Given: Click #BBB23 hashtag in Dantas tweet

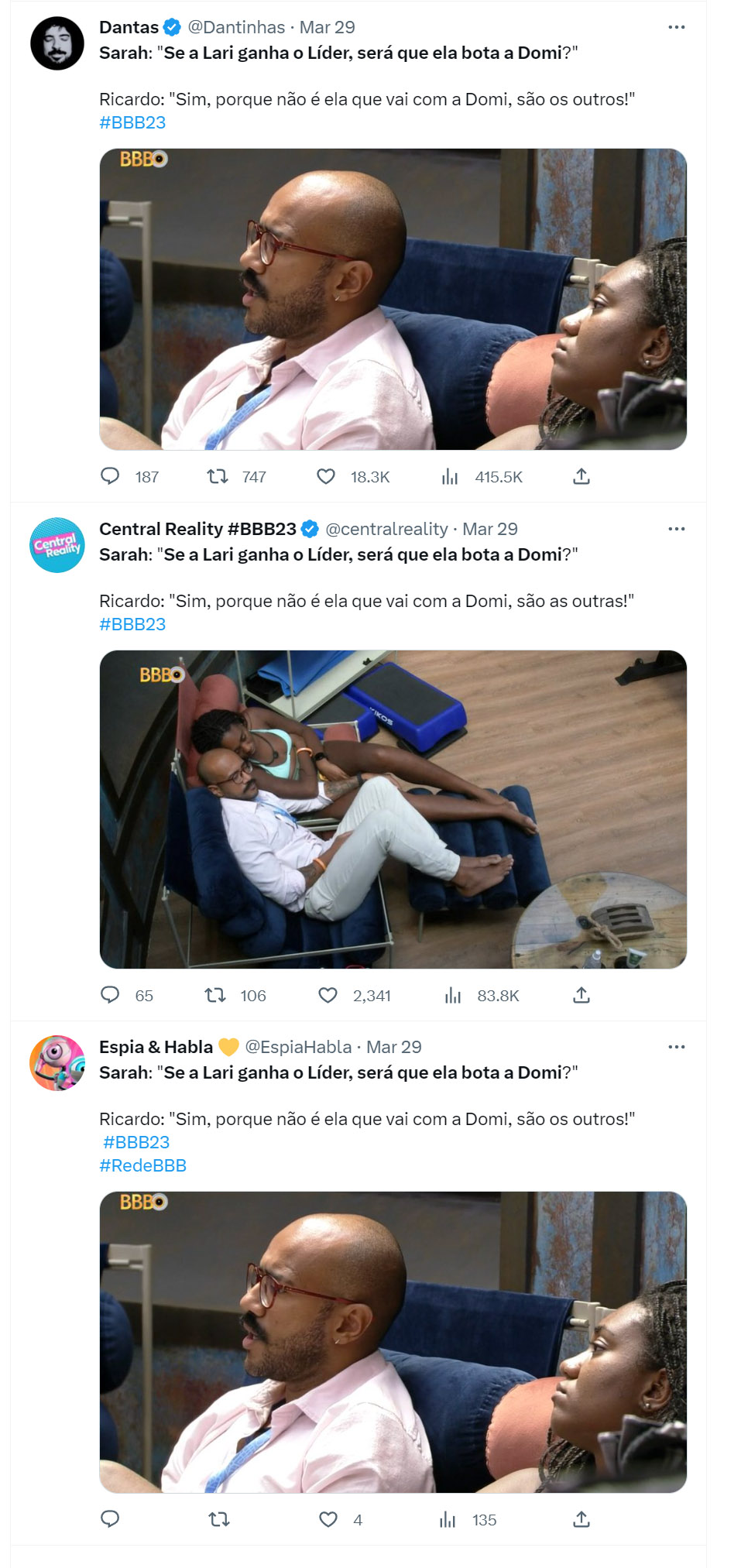Looking at the screenshot, I should coord(132,122).
